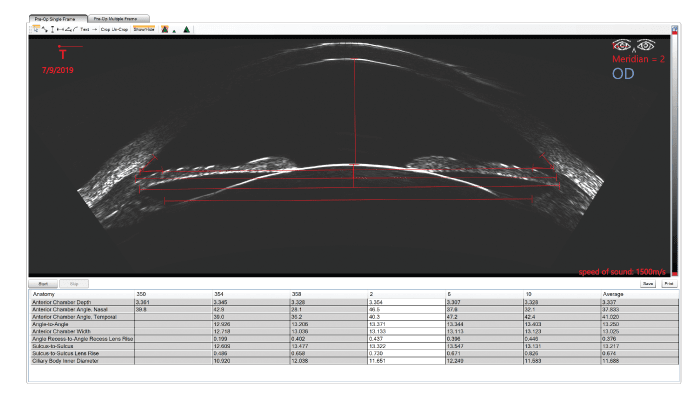Click the right eye icon
The width and height of the screenshot is (700, 400).
tap(646, 45)
